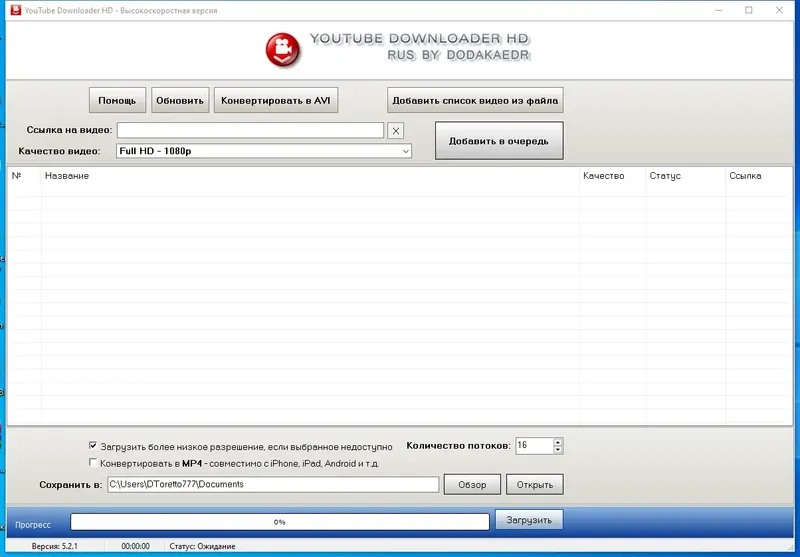Increase Количество потоков with up arrow
Image resolution: width=800 pixels, height=557 pixels.
pos(558,442)
